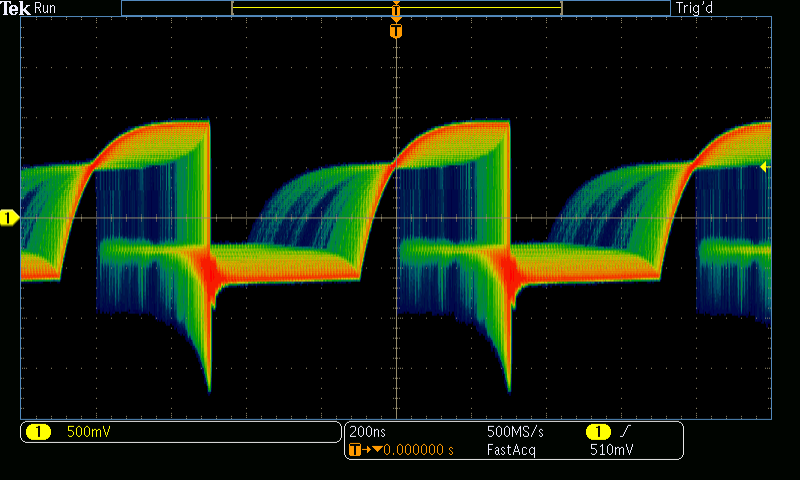Click the channel 1 waveform box in bottom-left
Image resolution: width=800 pixels, height=480 pixels.
[x=181, y=432]
